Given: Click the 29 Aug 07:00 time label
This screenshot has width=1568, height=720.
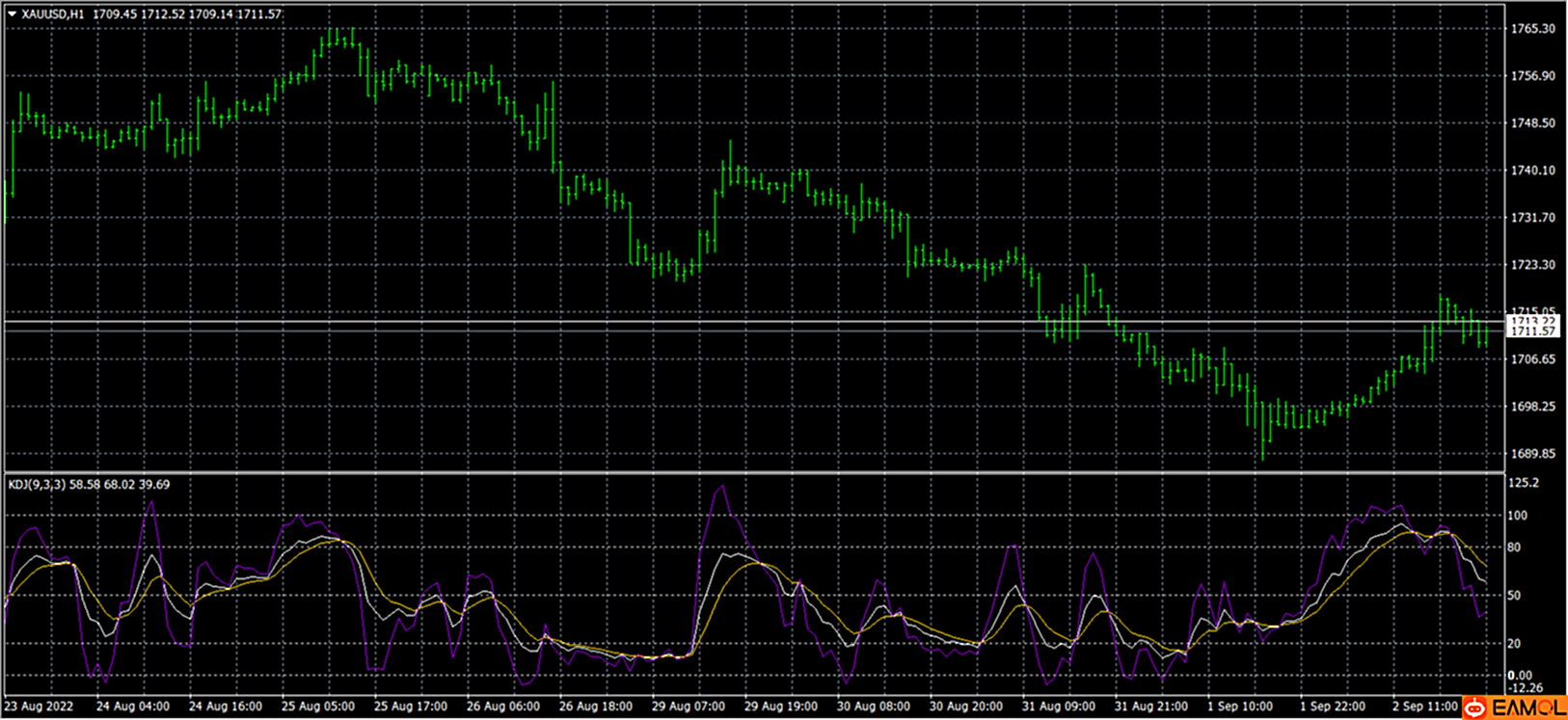Looking at the screenshot, I should (x=689, y=707).
